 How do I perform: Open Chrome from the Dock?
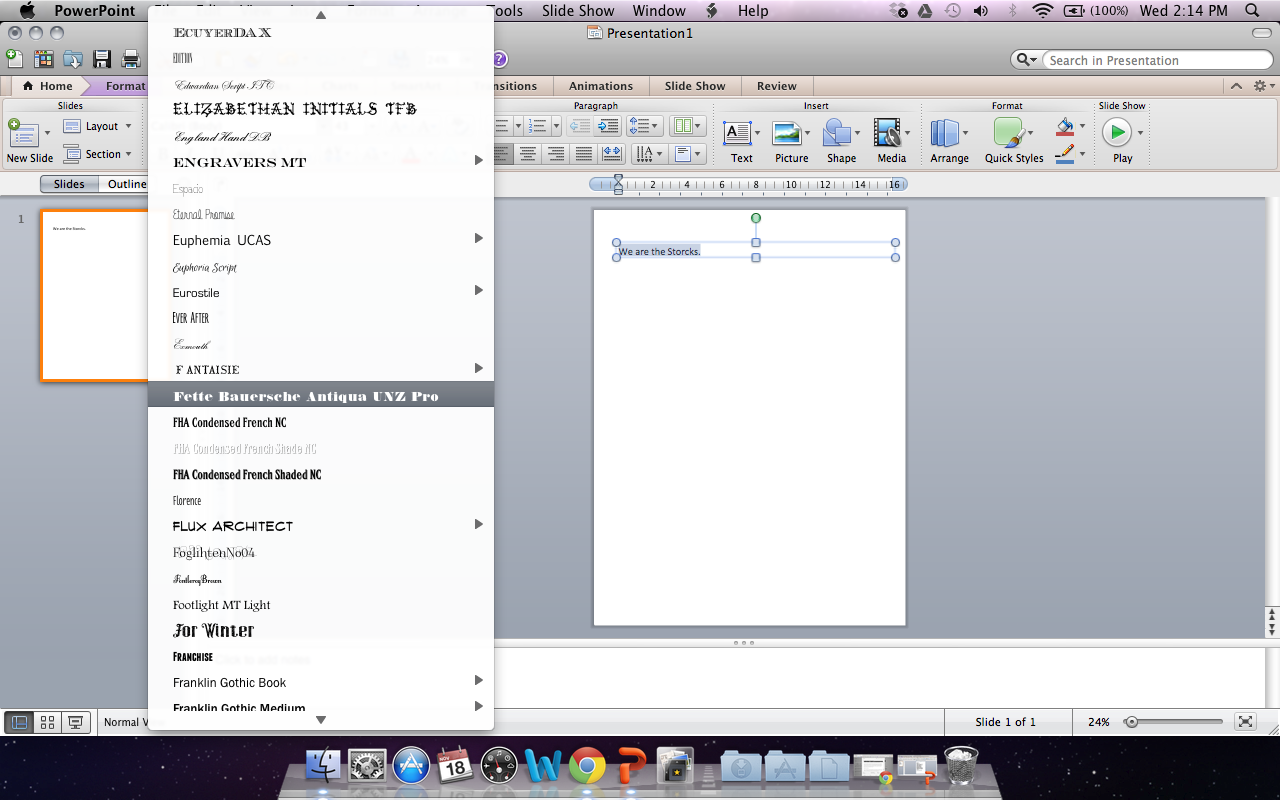(x=587, y=767)
